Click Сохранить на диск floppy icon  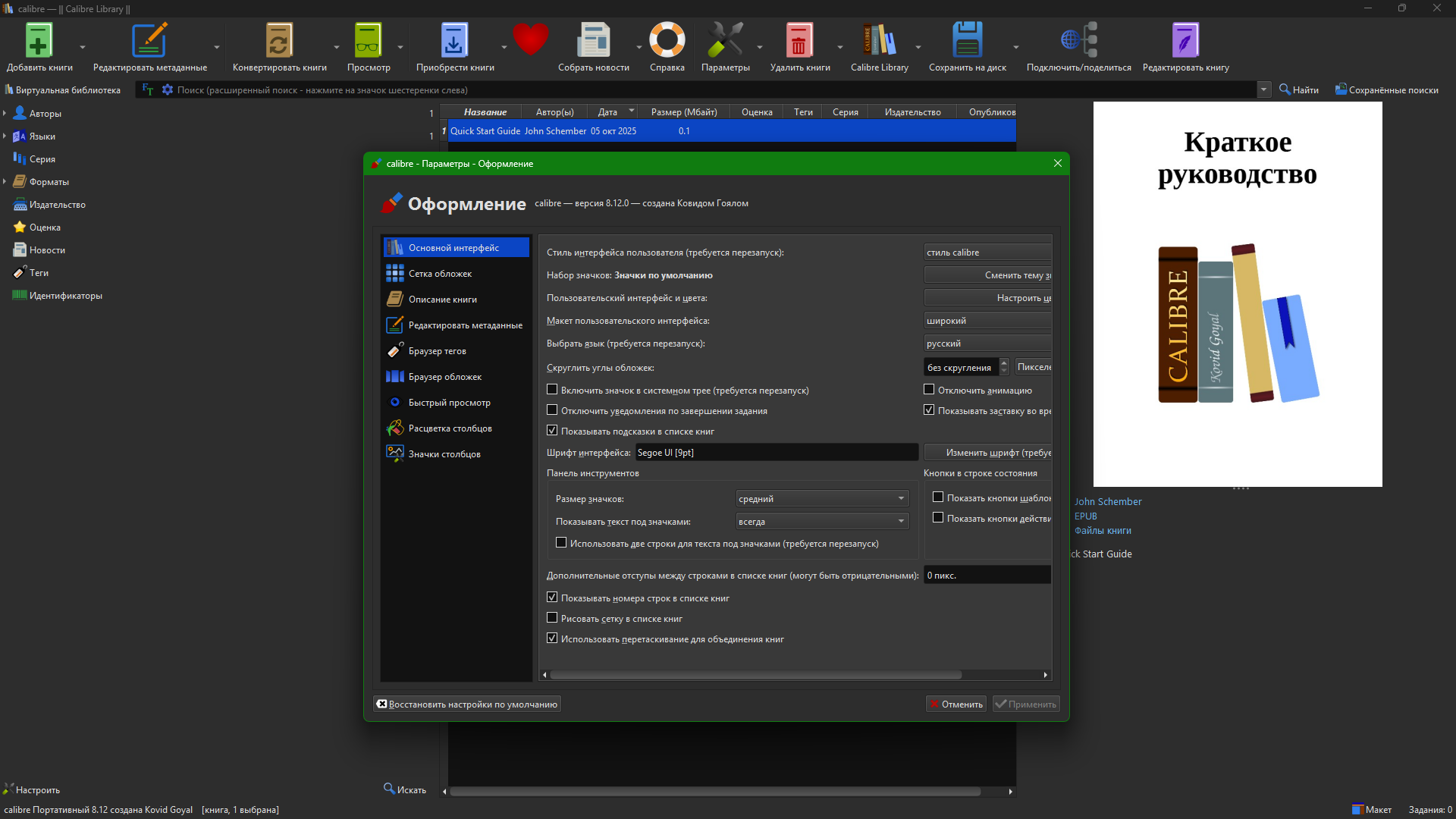pyautogui.click(x=967, y=42)
